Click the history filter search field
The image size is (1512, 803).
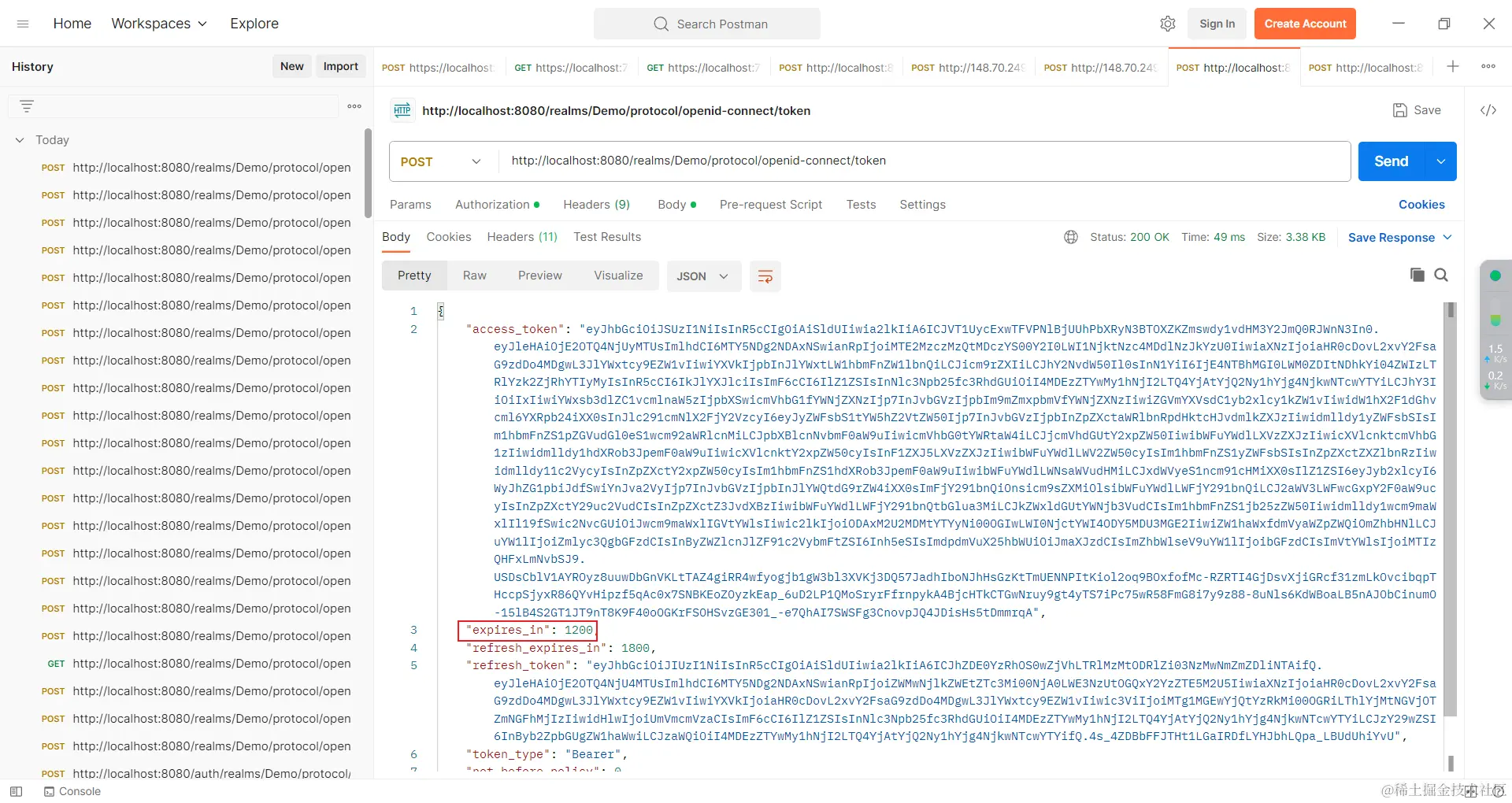(173, 106)
